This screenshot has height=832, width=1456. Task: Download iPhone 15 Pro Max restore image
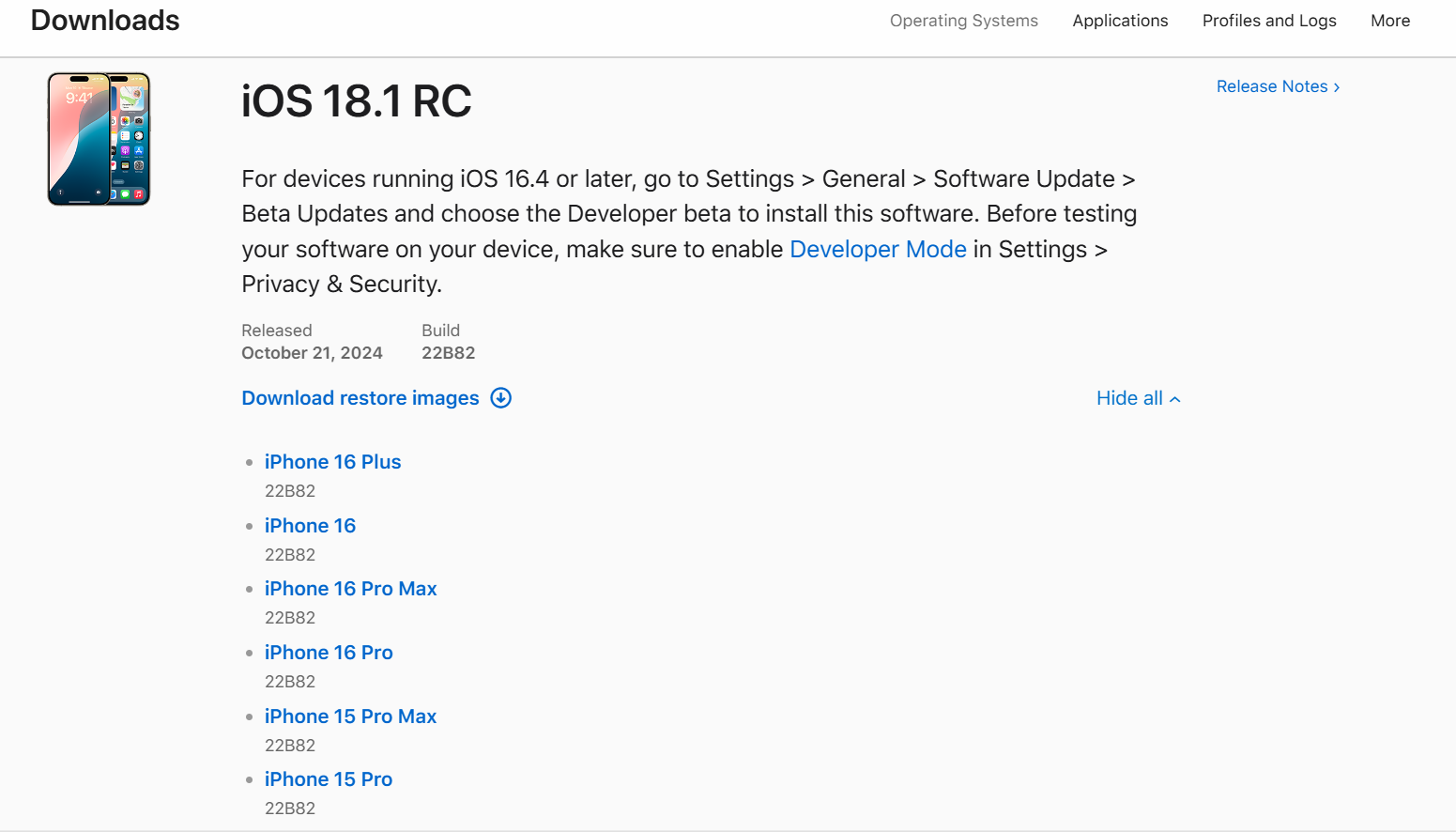tap(350, 716)
